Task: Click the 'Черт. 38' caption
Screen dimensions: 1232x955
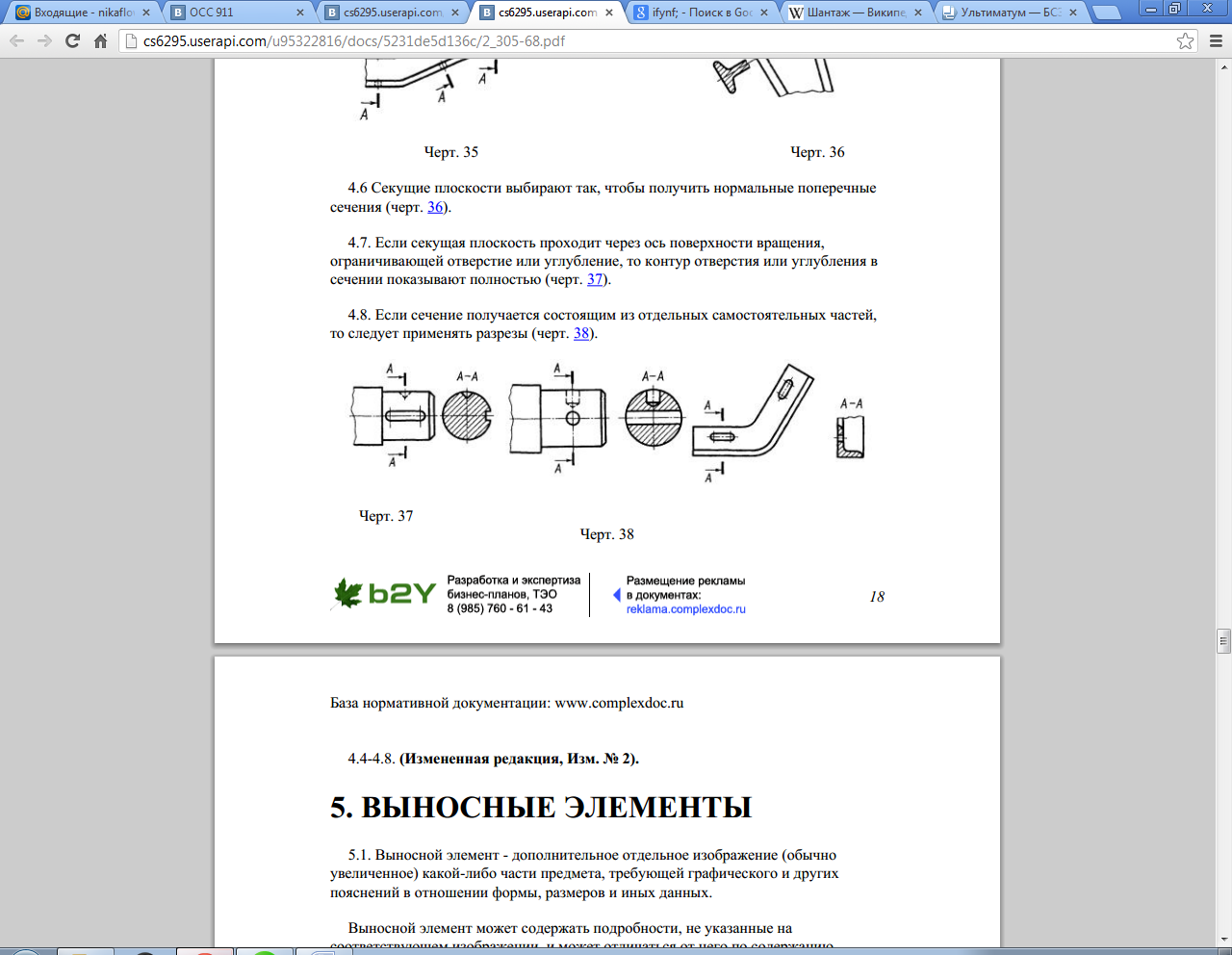Action: pos(607,534)
